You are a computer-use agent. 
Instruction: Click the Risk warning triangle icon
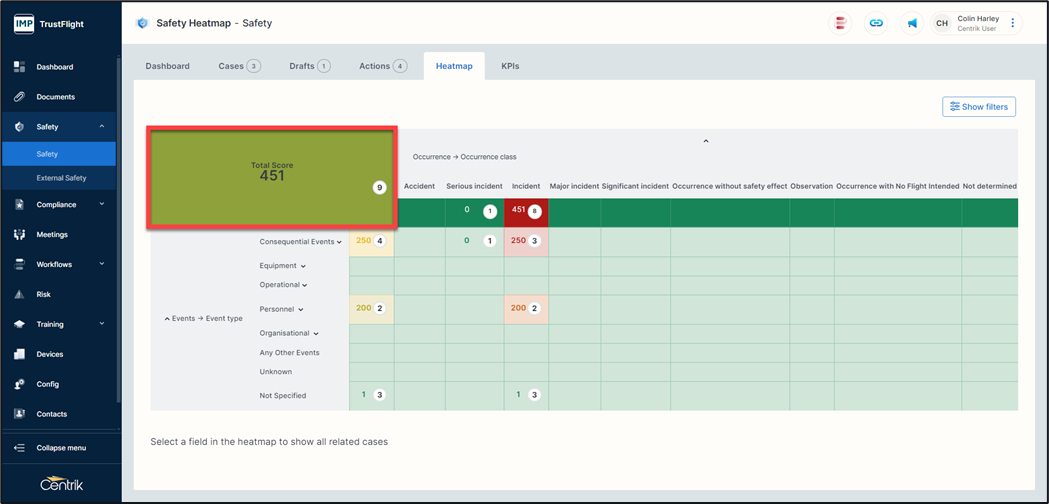pos(19,295)
